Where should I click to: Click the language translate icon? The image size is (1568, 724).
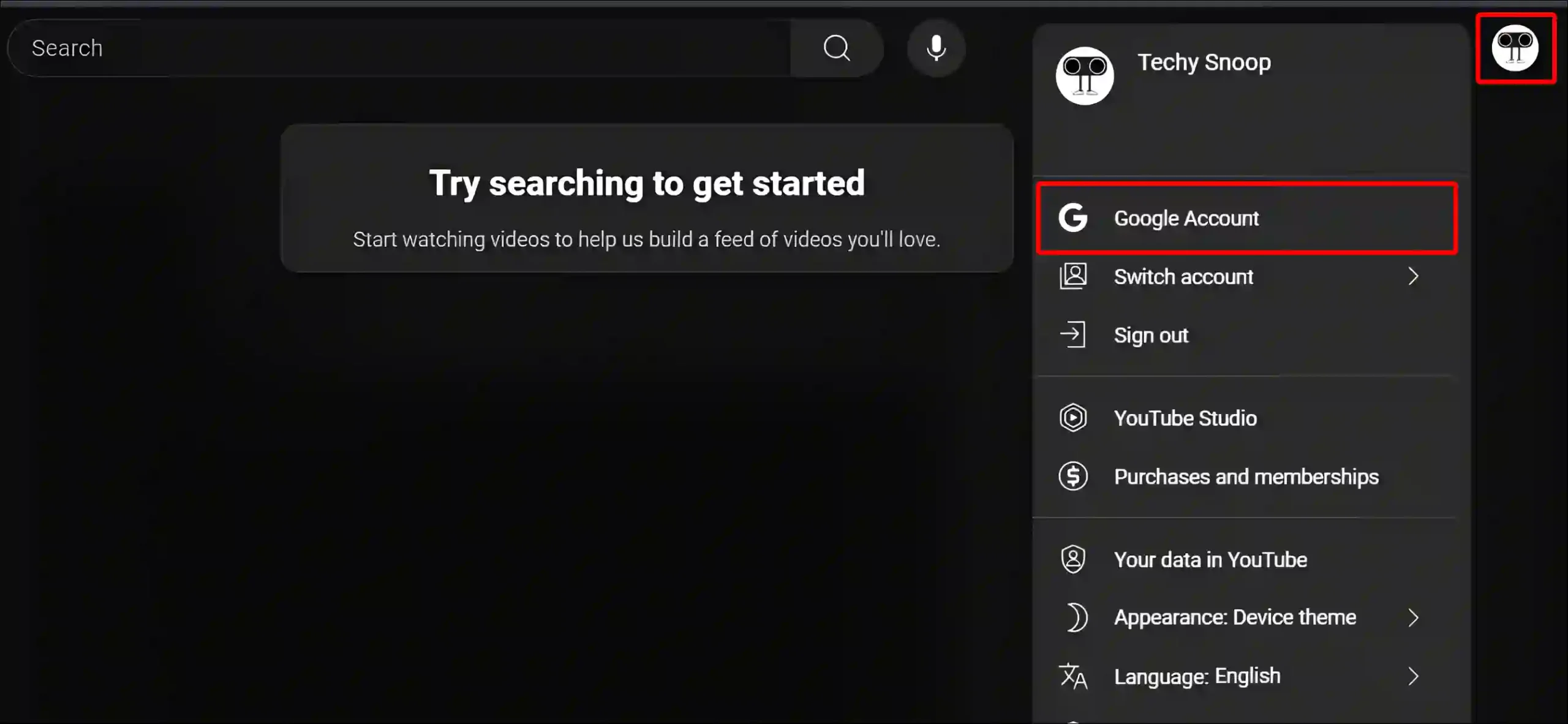[x=1073, y=676]
